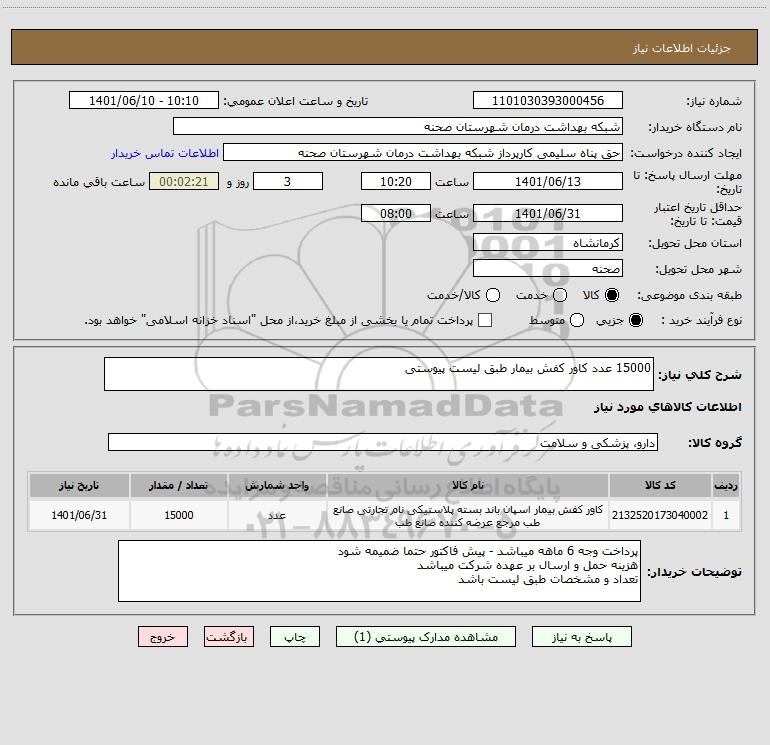
Task: Click the بازگشت back button
Action: pyautogui.click(x=229, y=637)
